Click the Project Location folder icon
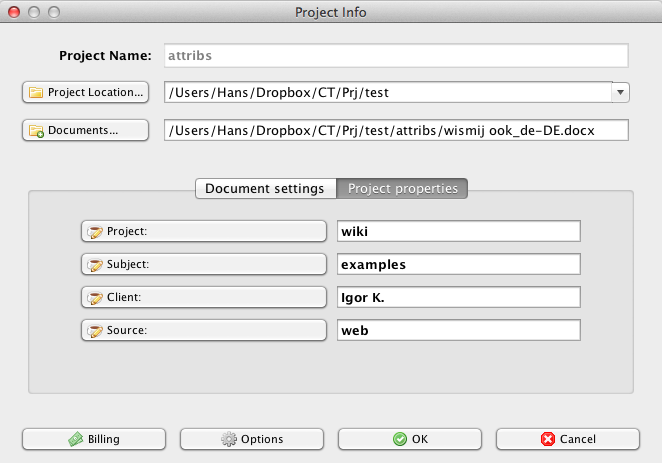 pyautogui.click(x=36, y=93)
